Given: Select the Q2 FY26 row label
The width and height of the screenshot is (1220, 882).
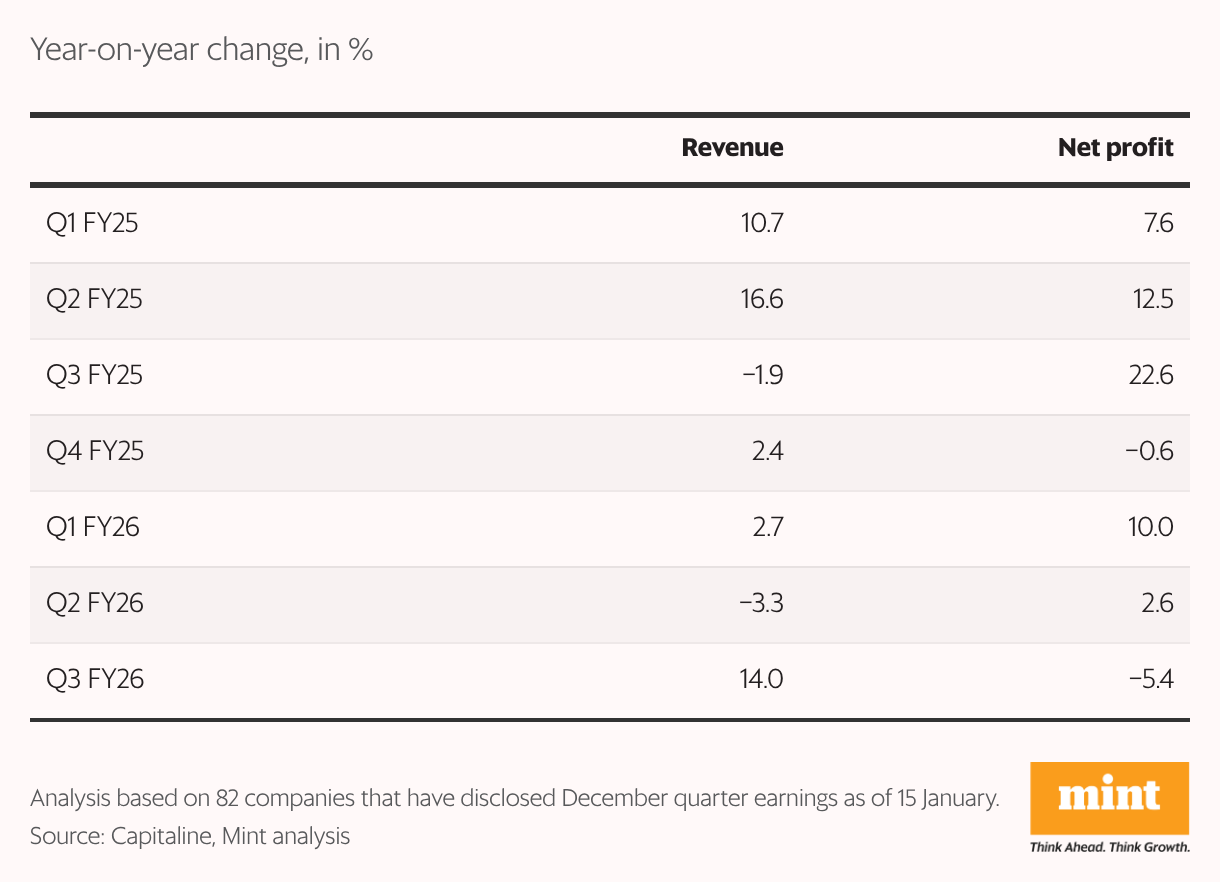Looking at the screenshot, I should (95, 603).
